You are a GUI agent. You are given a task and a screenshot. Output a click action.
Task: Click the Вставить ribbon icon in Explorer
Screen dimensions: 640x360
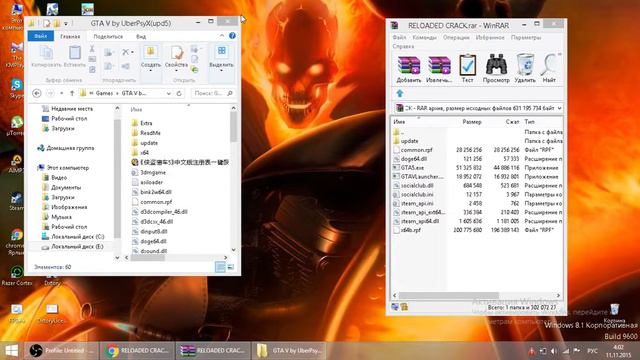(x=75, y=57)
